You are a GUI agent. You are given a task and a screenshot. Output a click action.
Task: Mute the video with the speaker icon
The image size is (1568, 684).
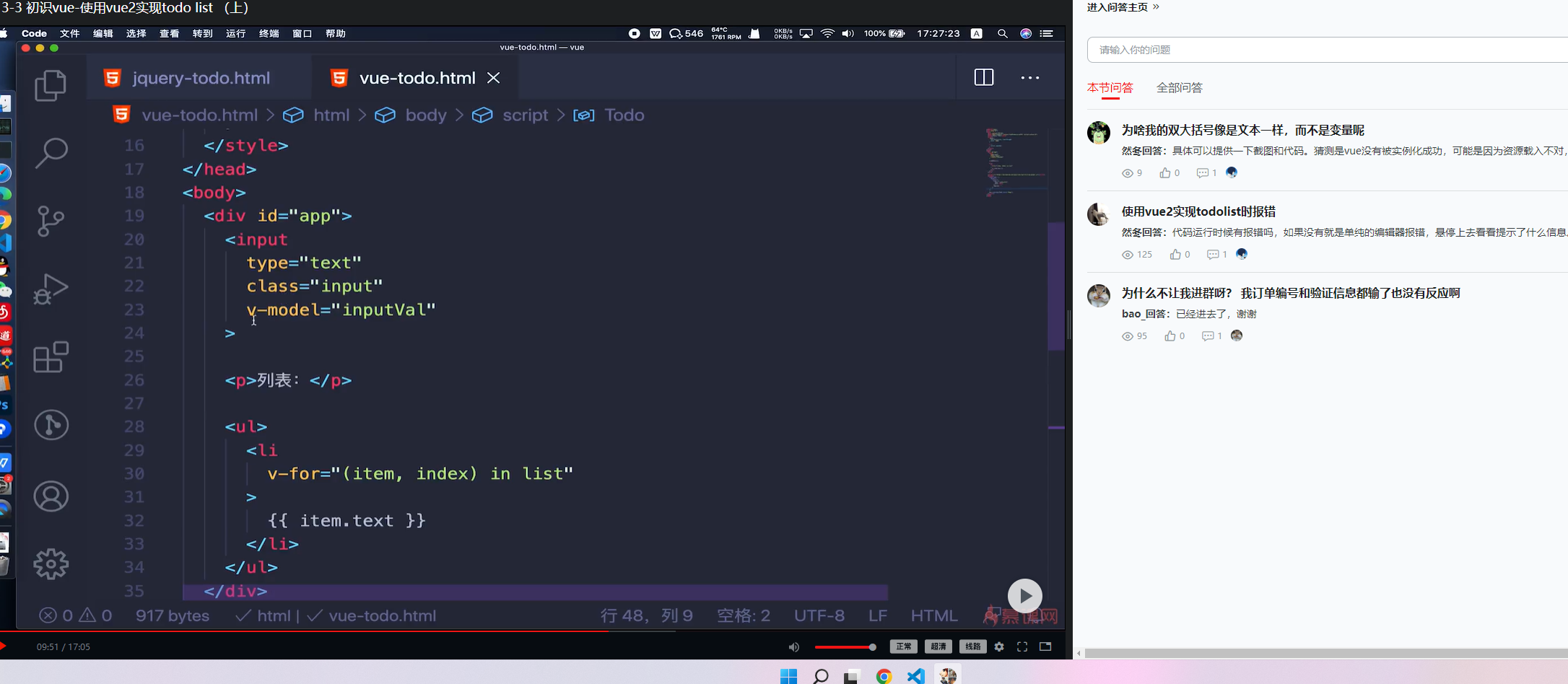(793, 647)
